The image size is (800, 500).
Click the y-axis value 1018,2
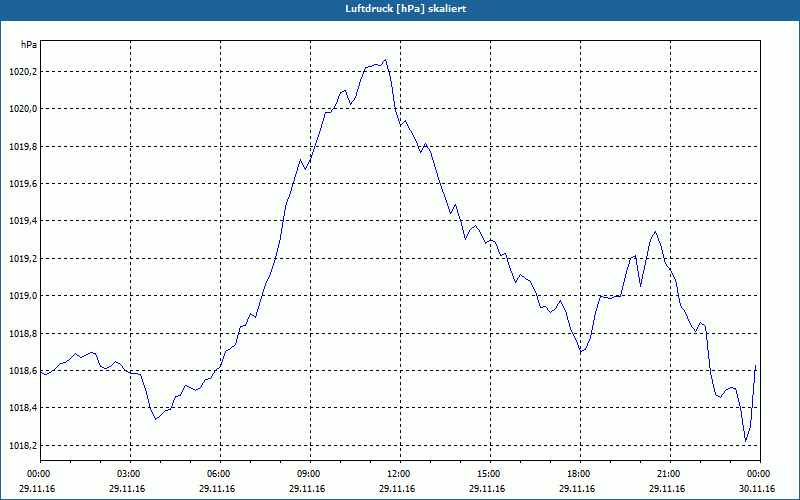pyautogui.click(x=22, y=446)
